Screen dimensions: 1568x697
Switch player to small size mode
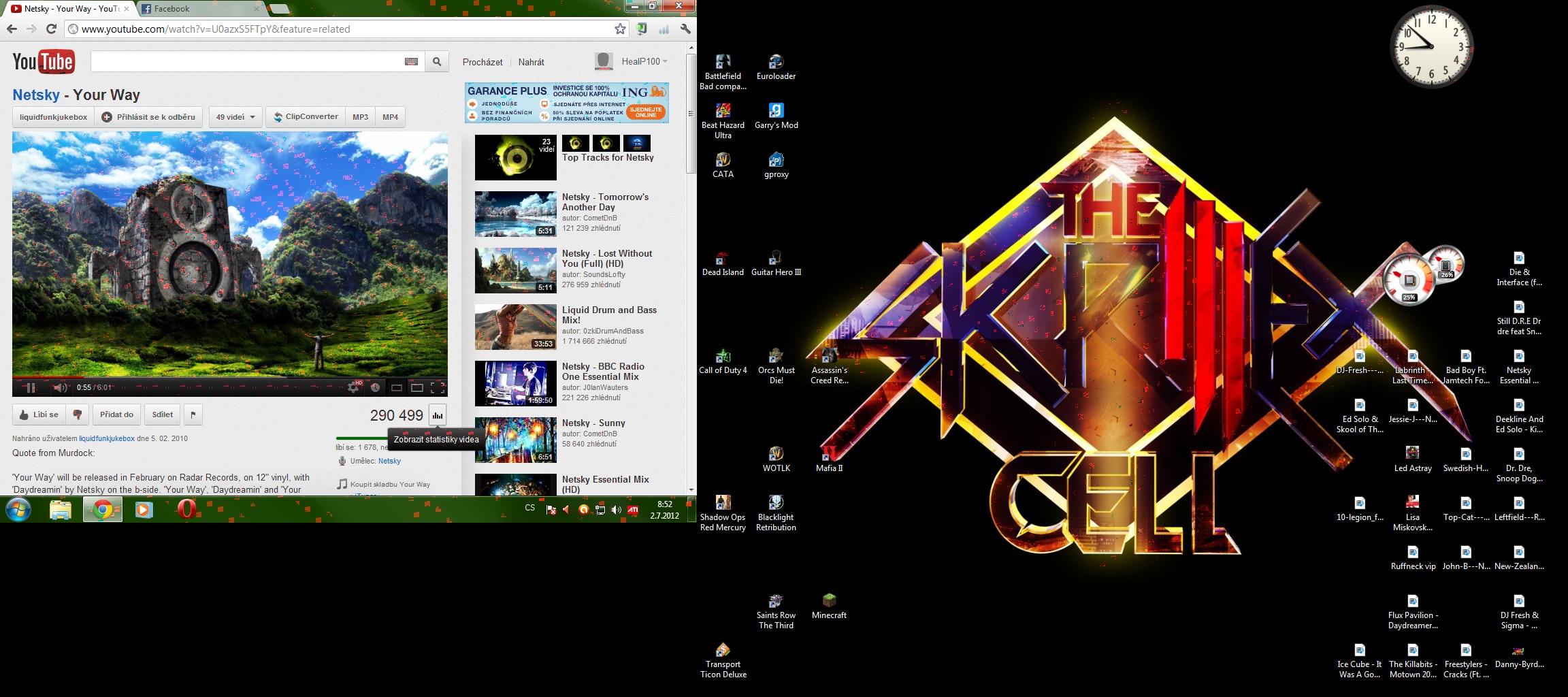tap(397, 387)
